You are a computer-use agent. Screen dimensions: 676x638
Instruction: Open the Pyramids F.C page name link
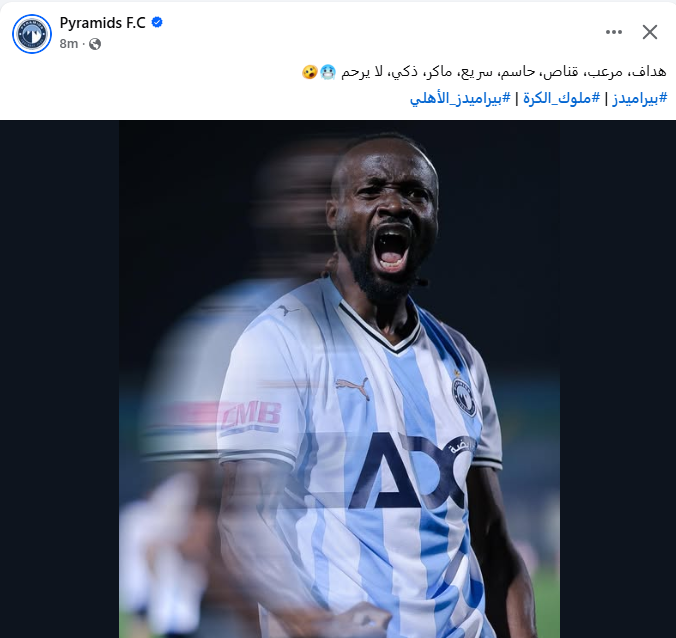click(103, 22)
